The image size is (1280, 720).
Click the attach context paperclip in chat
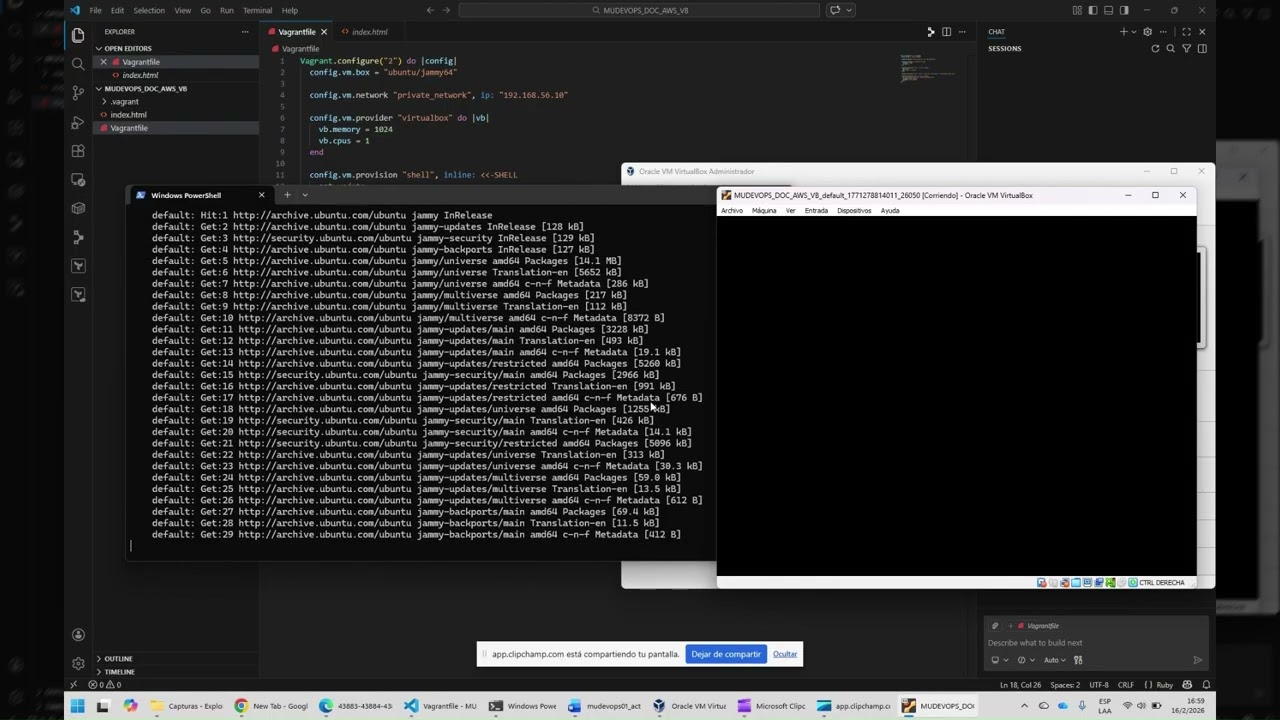995,626
